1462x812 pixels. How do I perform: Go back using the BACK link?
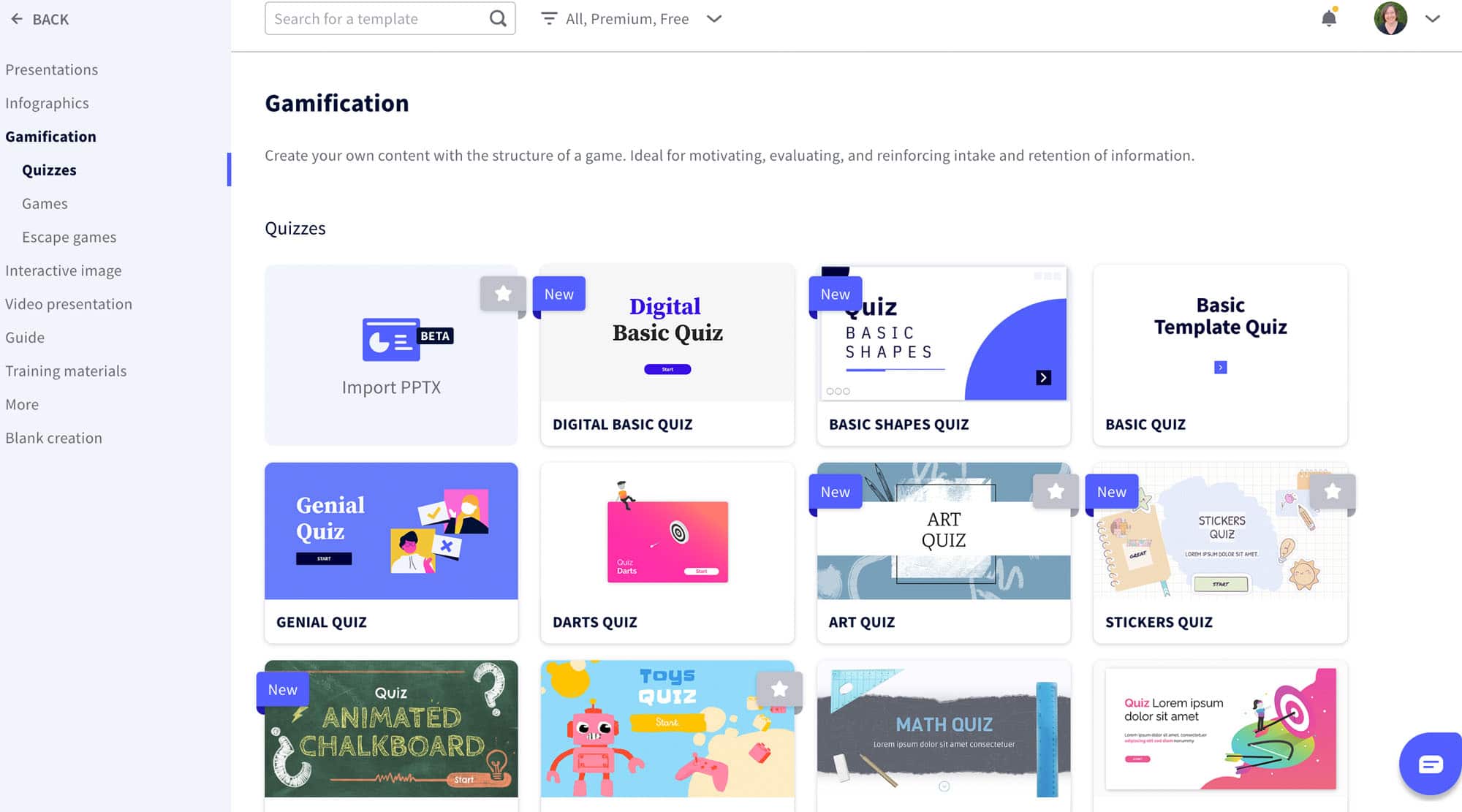click(50, 20)
